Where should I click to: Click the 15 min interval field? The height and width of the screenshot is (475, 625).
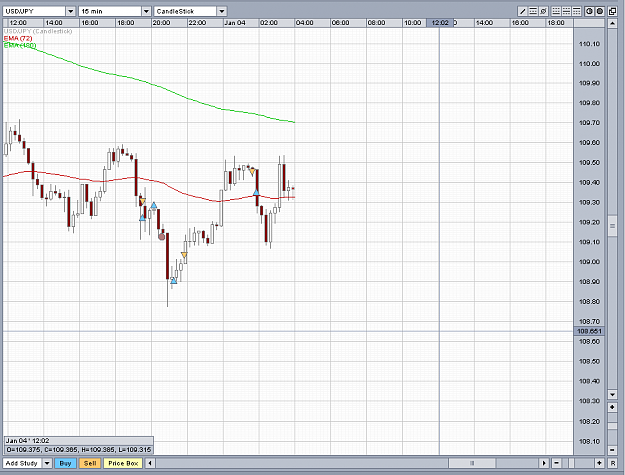[x=110, y=11]
